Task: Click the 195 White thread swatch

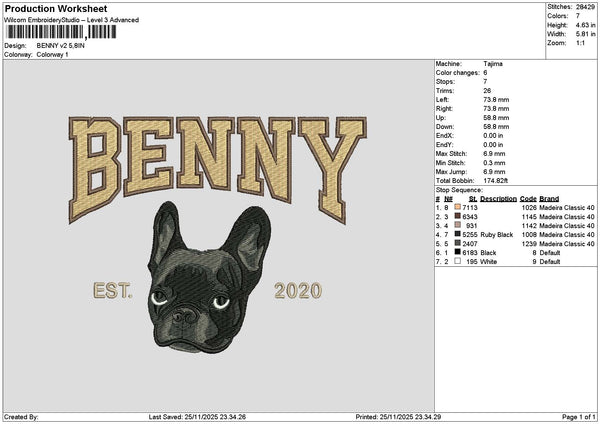Action: pyautogui.click(x=457, y=261)
